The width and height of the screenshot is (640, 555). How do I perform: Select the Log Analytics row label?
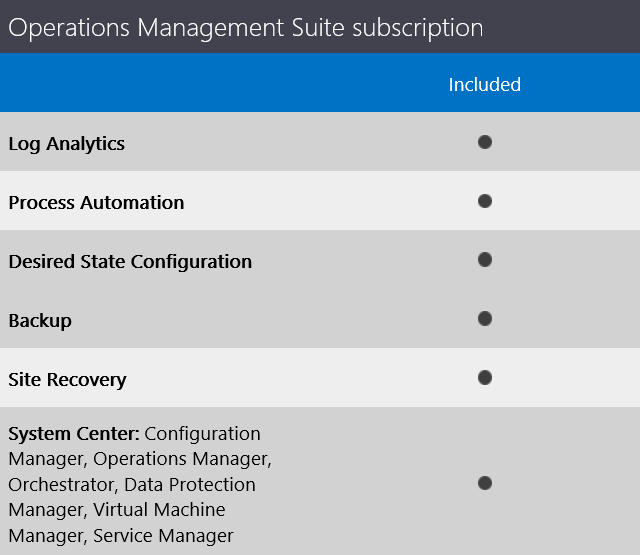67,144
